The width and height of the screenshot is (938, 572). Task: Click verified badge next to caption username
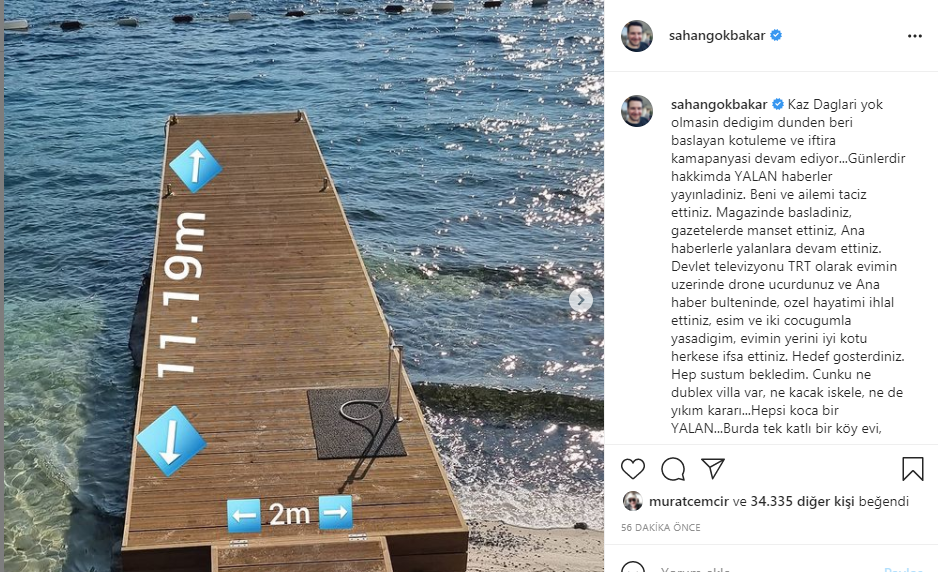tap(778, 104)
